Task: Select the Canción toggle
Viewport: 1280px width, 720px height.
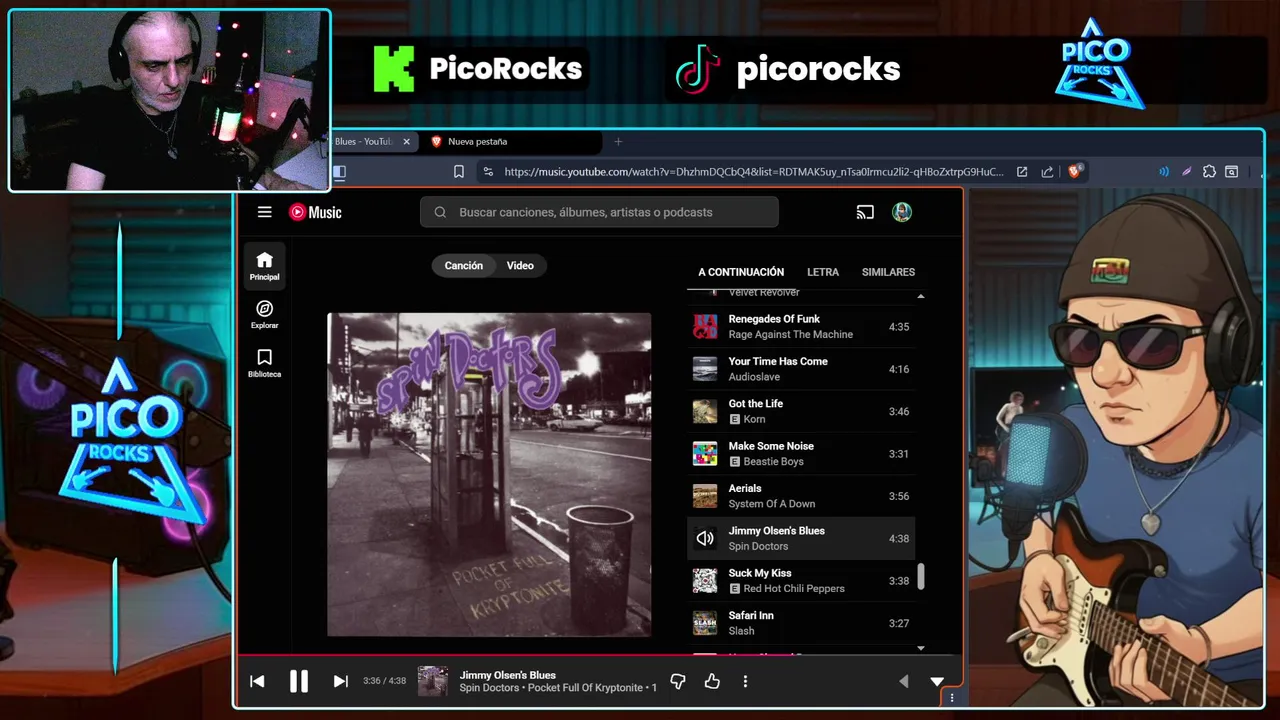Action: 463,266
